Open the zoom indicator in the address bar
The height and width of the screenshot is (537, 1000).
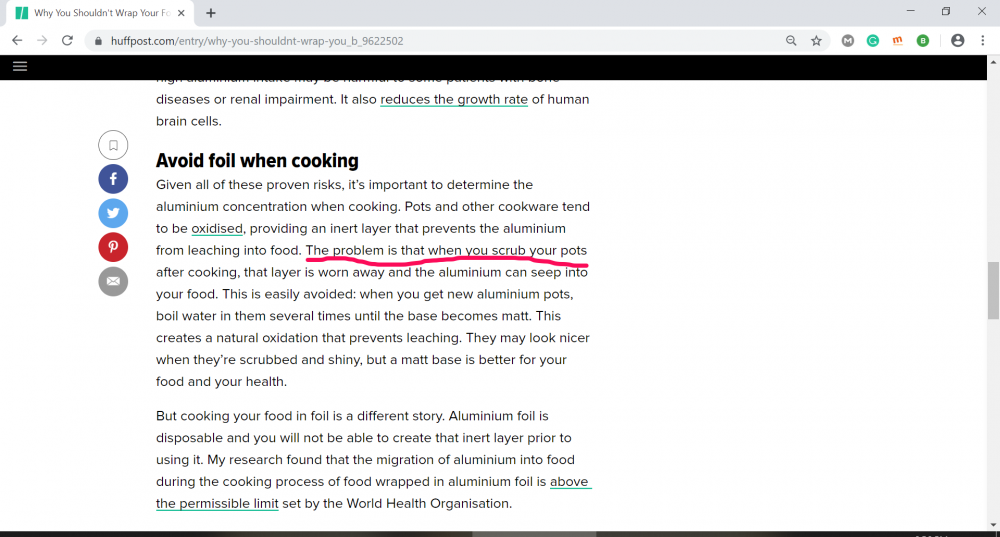791,41
